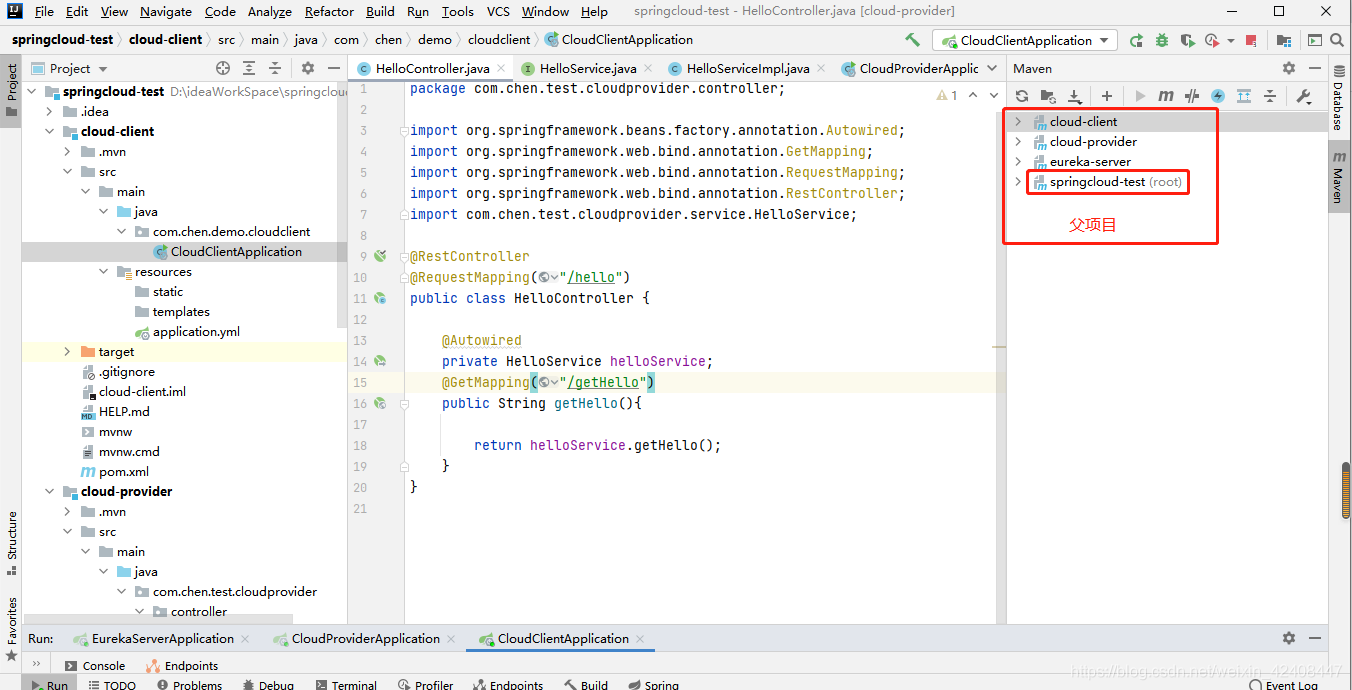Open the Terminal tool window button
1352x690 pixels.
[345, 685]
